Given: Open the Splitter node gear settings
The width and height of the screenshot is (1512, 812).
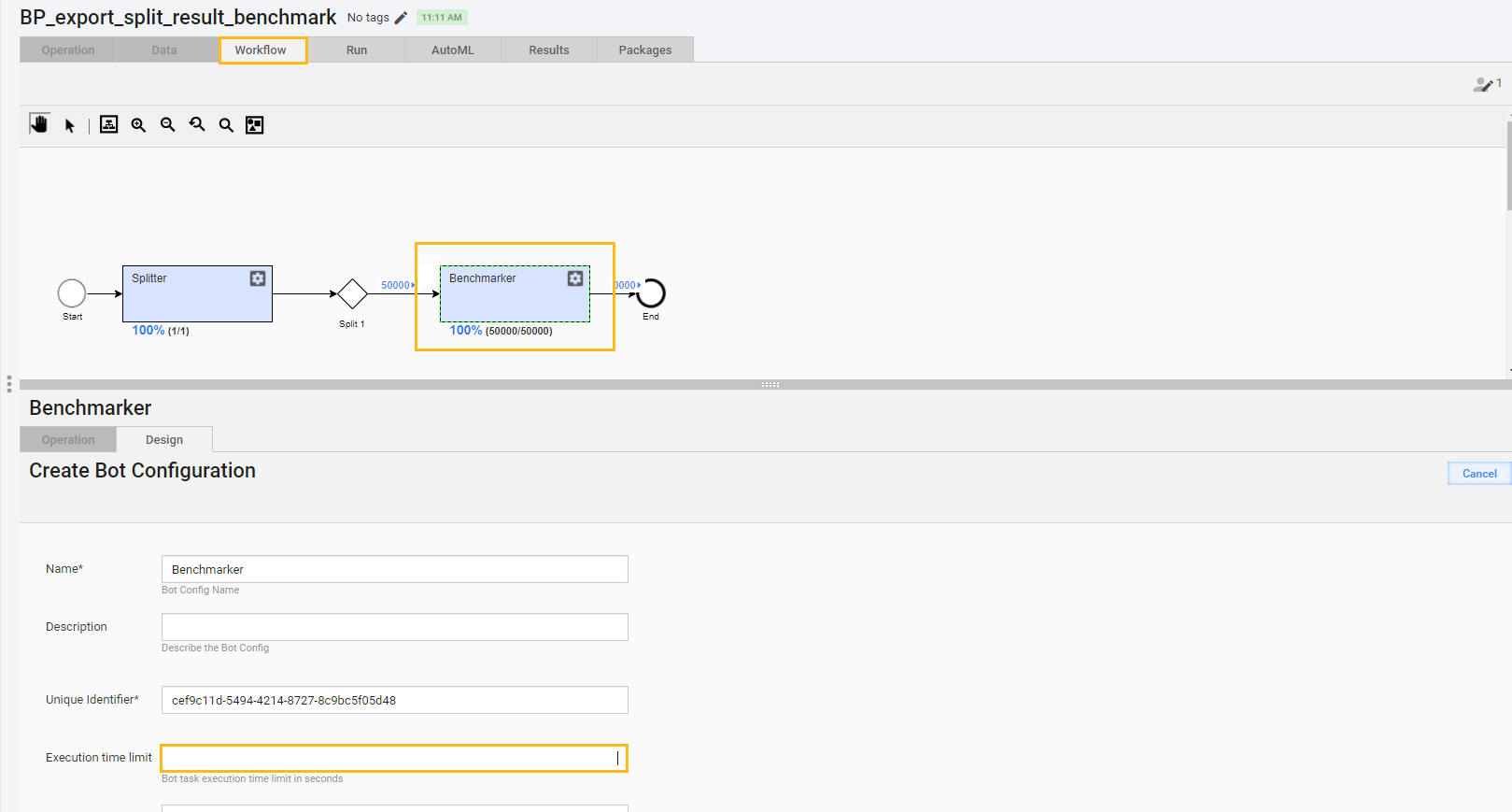Looking at the screenshot, I should coord(258,278).
